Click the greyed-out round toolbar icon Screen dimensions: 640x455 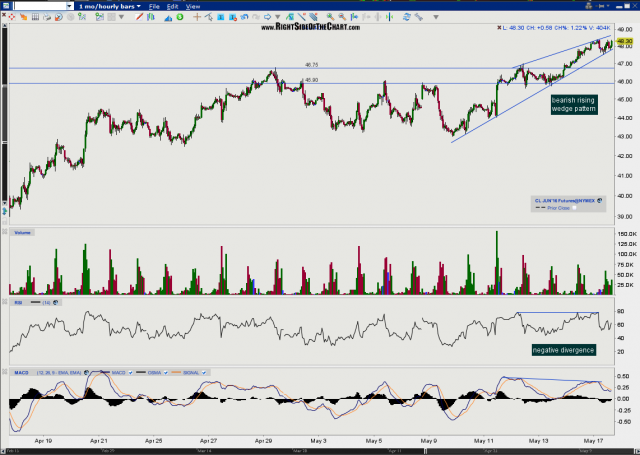pos(71,17)
